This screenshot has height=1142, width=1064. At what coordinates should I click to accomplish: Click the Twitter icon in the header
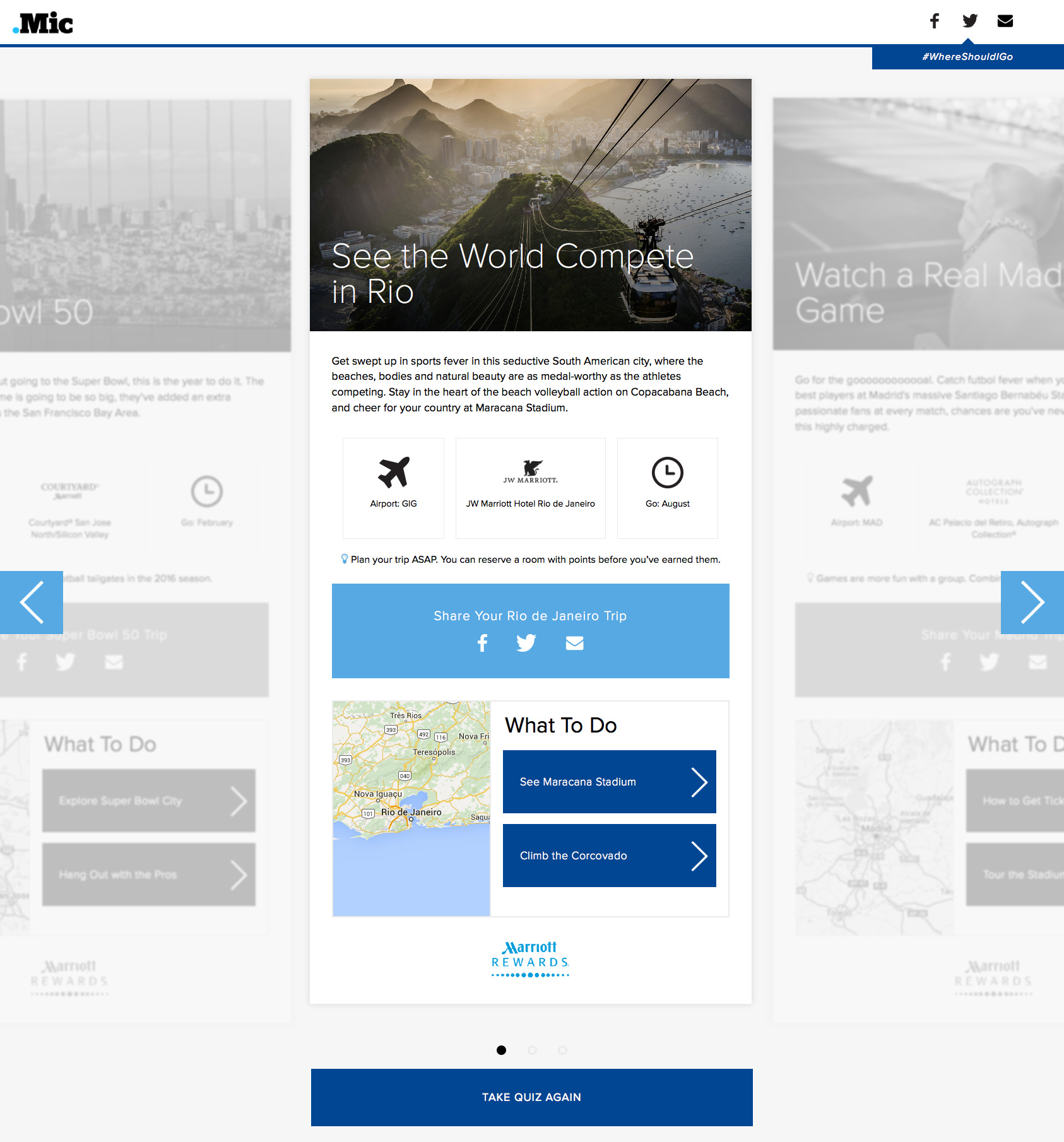pyautogui.click(x=970, y=21)
